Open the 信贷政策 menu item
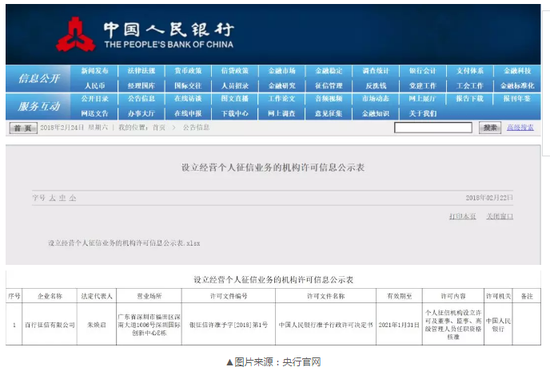The image size is (550, 371). coord(235,71)
